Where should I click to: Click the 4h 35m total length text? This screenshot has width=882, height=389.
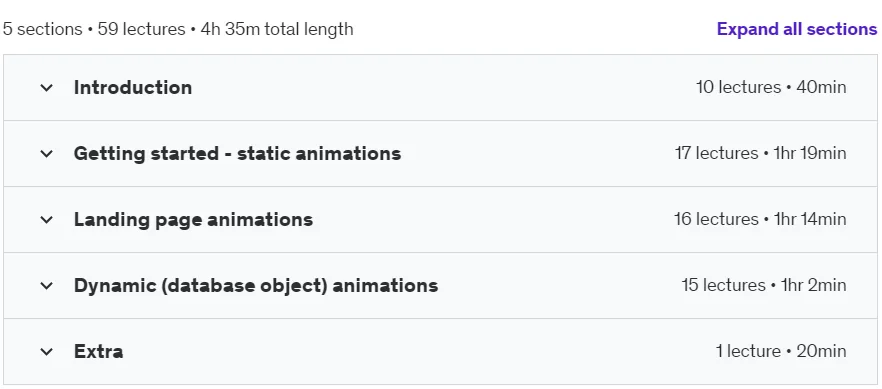(277, 29)
